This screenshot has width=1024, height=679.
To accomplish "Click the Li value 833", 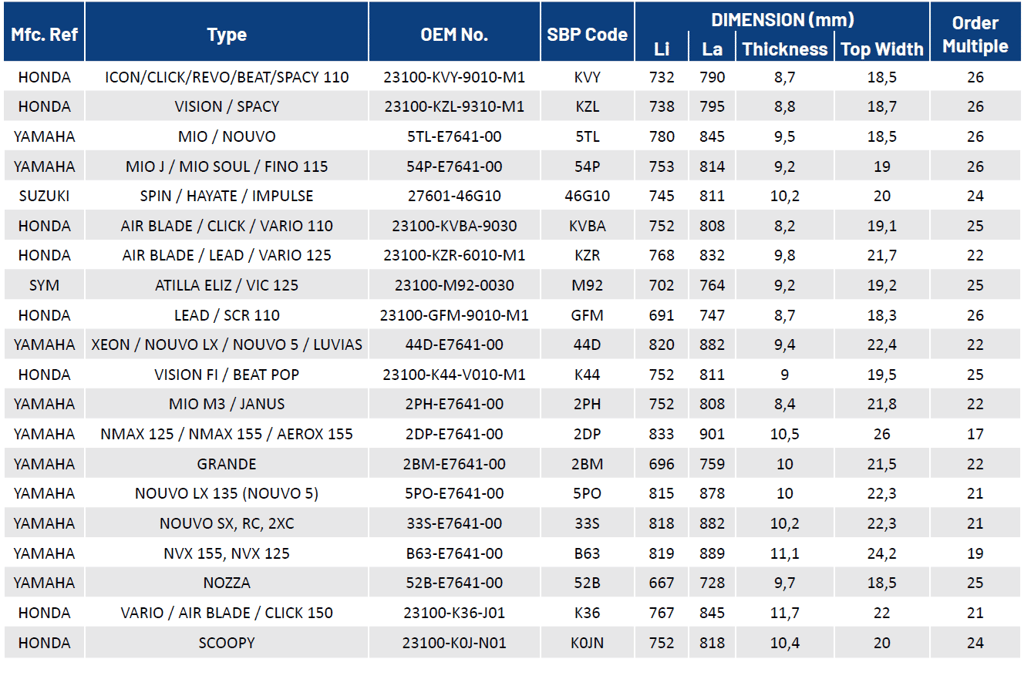I will tap(662, 434).
